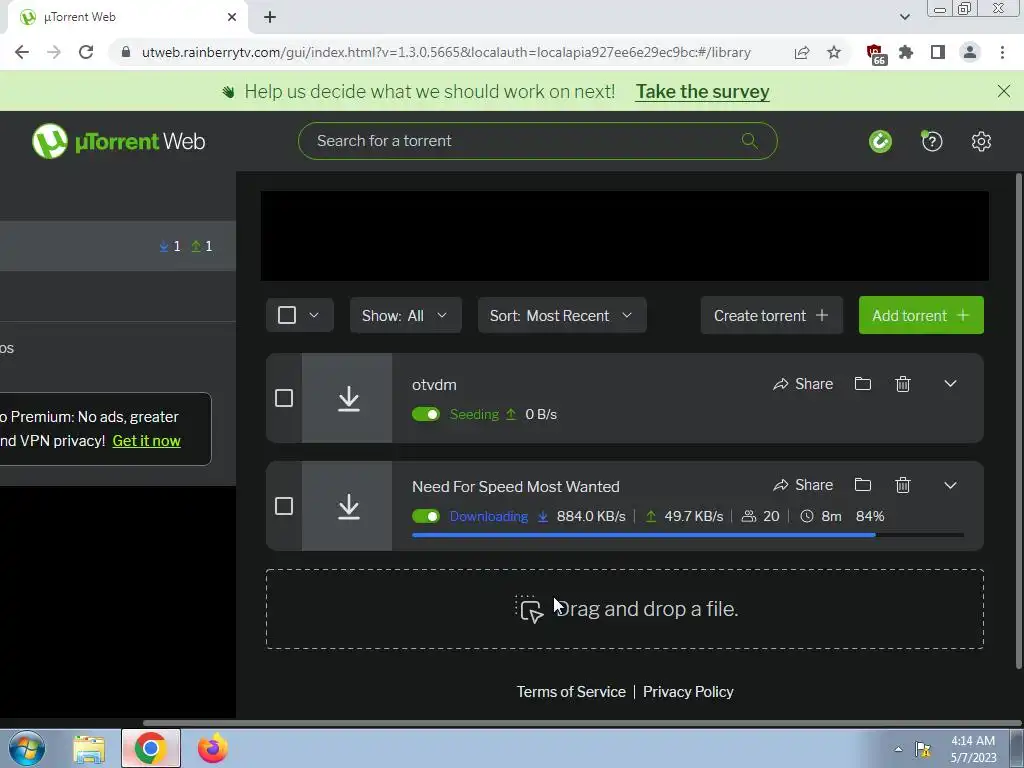
Task: Click Get it now premium link
Action: coord(146,441)
